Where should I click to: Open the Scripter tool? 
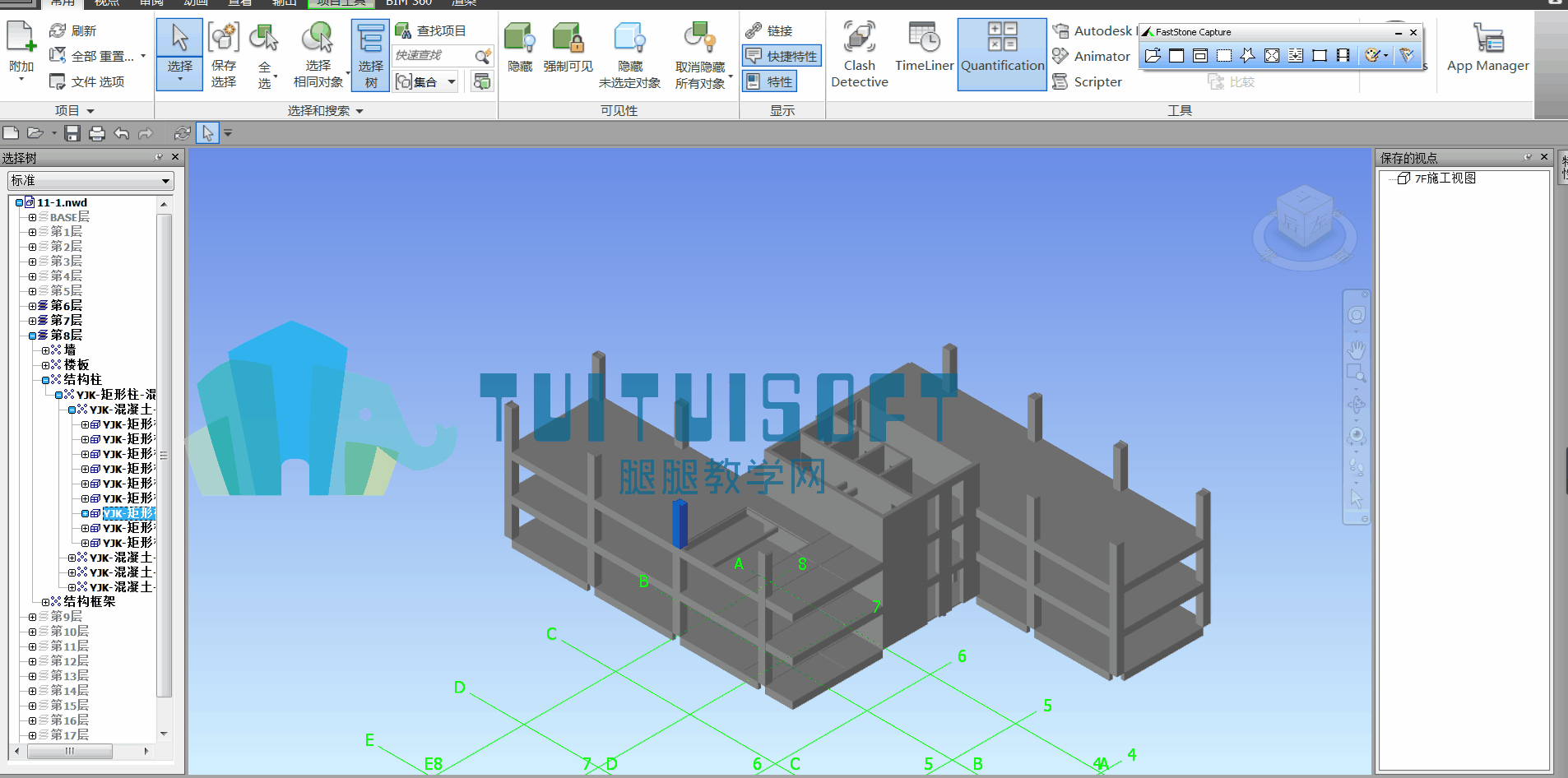(1087, 81)
